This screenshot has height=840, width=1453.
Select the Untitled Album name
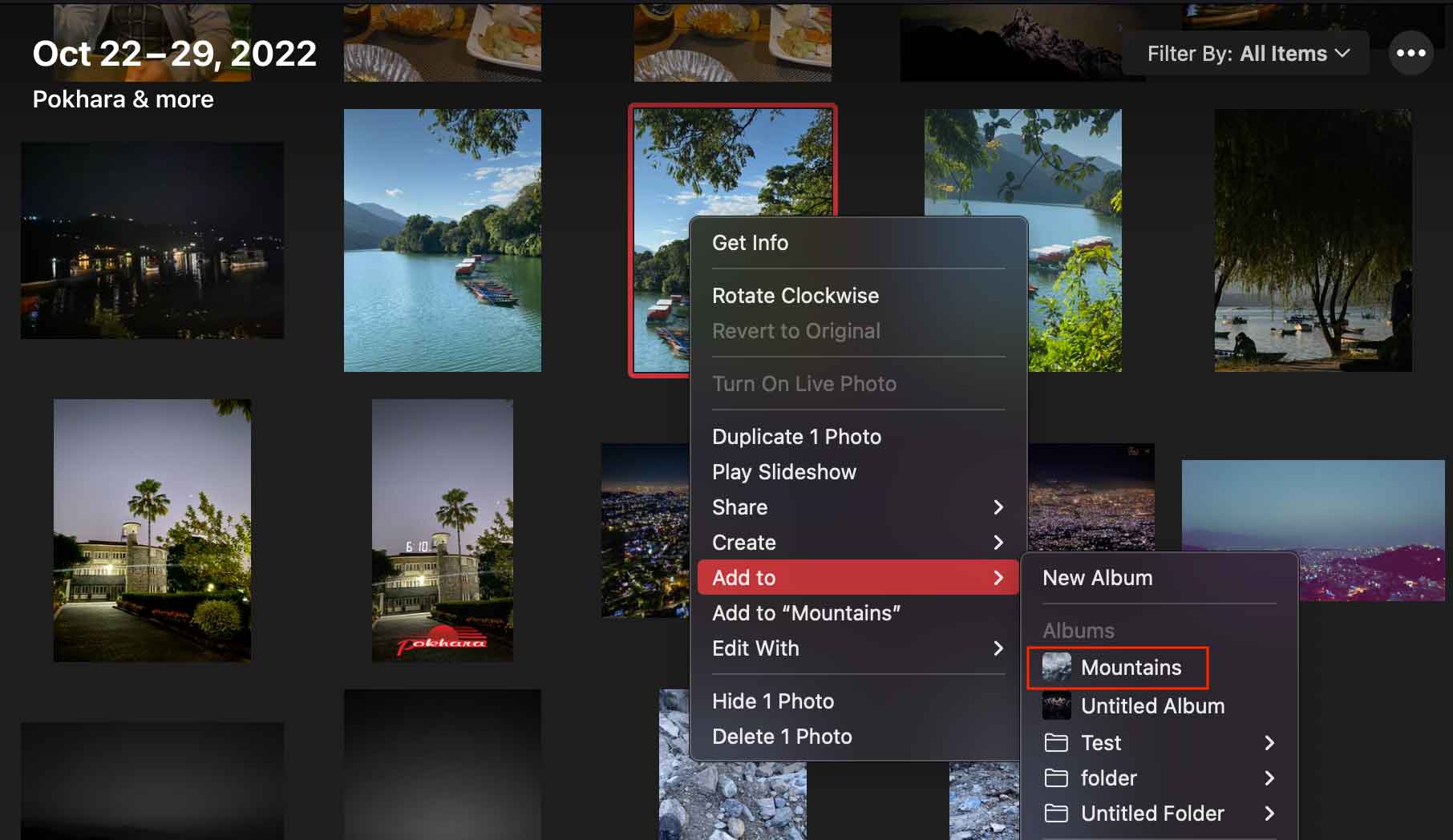[1152, 706]
